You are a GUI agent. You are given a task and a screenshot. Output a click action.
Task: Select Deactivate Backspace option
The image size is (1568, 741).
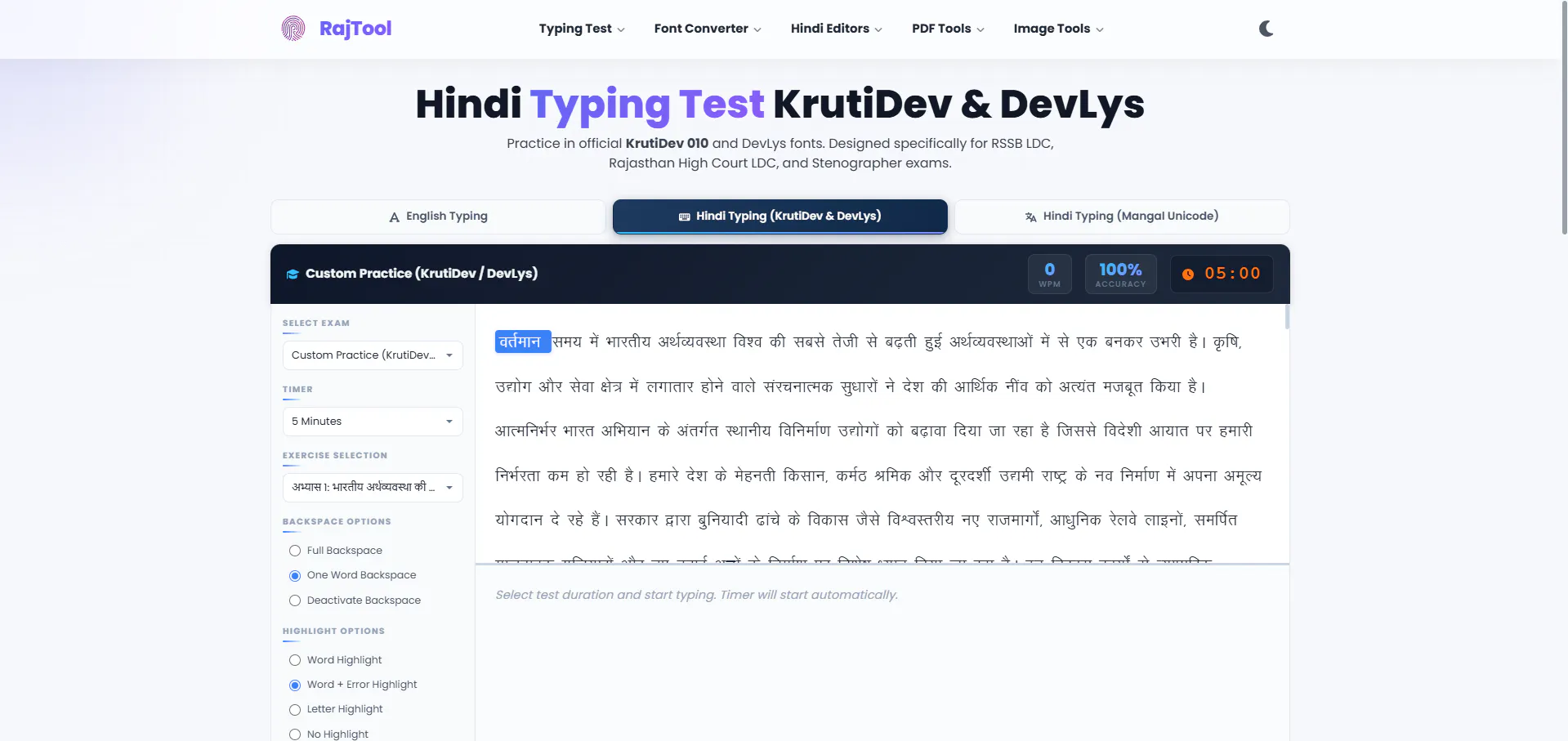295,600
